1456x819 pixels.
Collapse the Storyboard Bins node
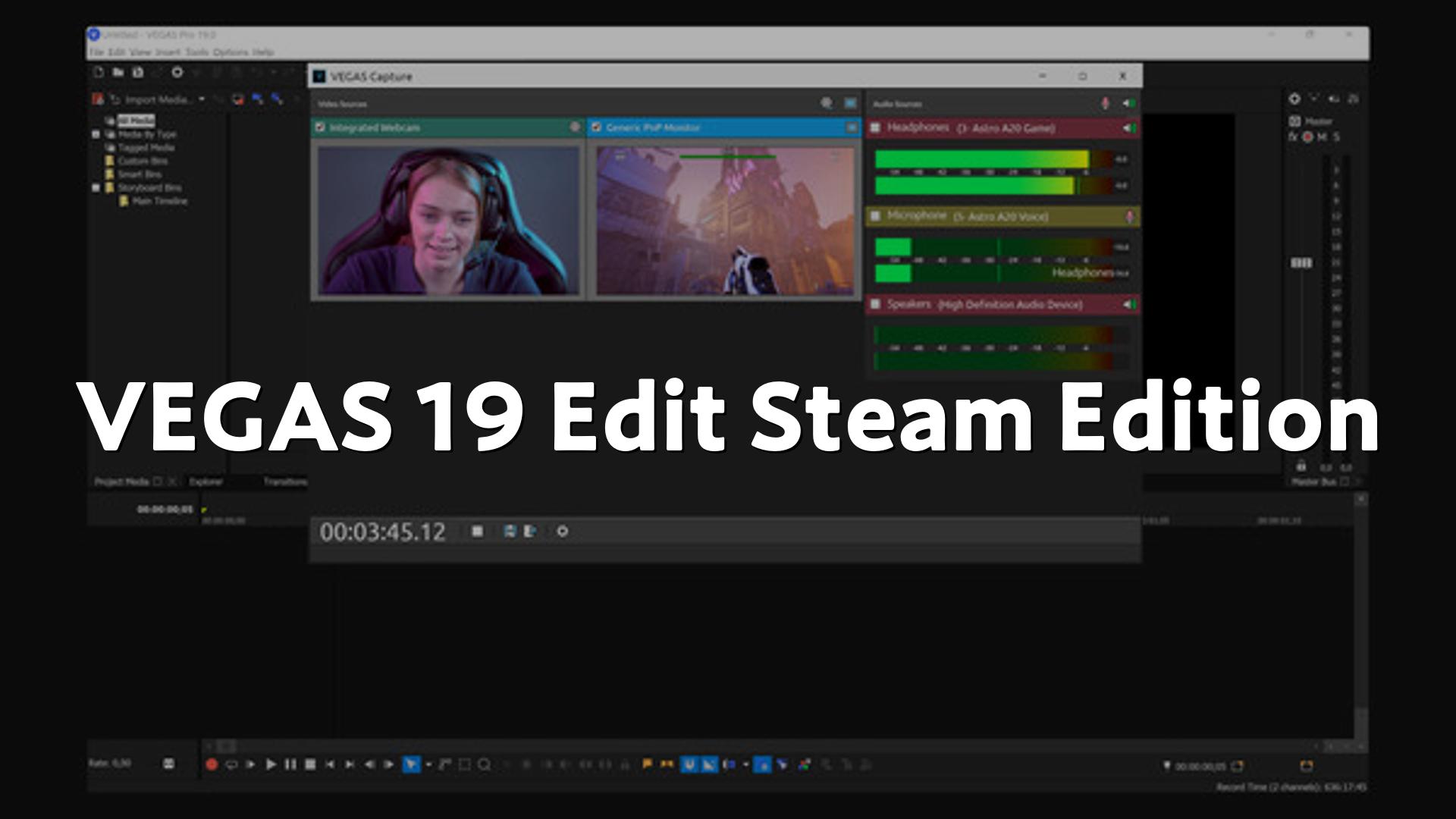tap(96, 187)
